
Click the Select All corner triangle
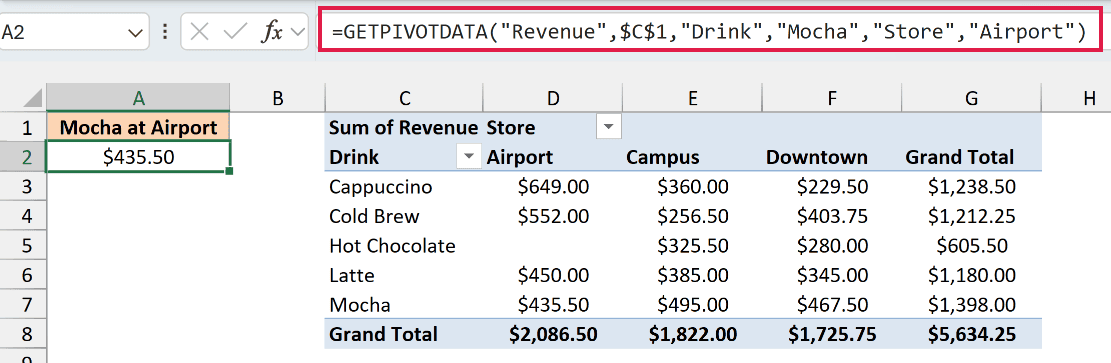[x=33, y=99]
